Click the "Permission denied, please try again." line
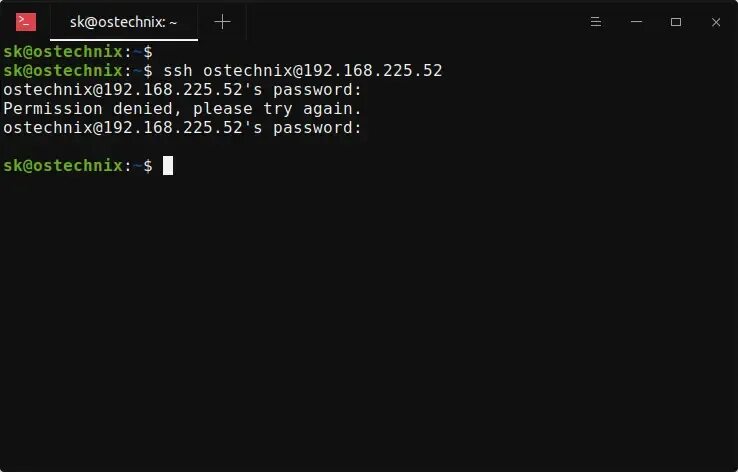Image resolution: width=738 pixels, height=472 pixels. (x=182, y=109)
